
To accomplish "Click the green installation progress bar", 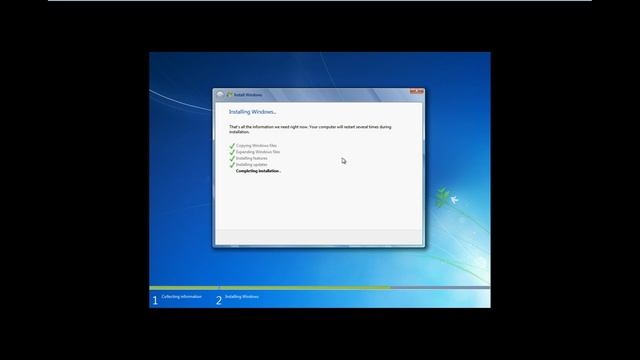I will pos(270,288).
